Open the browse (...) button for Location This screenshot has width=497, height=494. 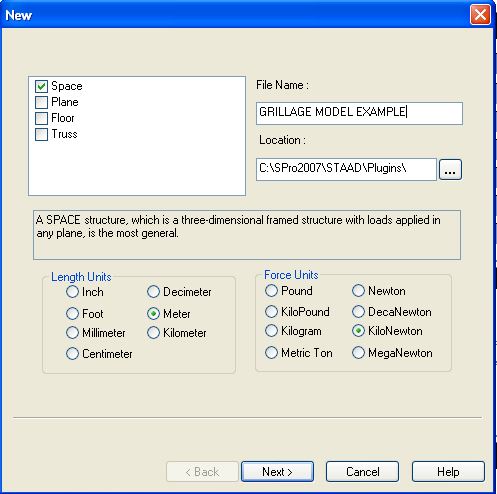[450, 170]
